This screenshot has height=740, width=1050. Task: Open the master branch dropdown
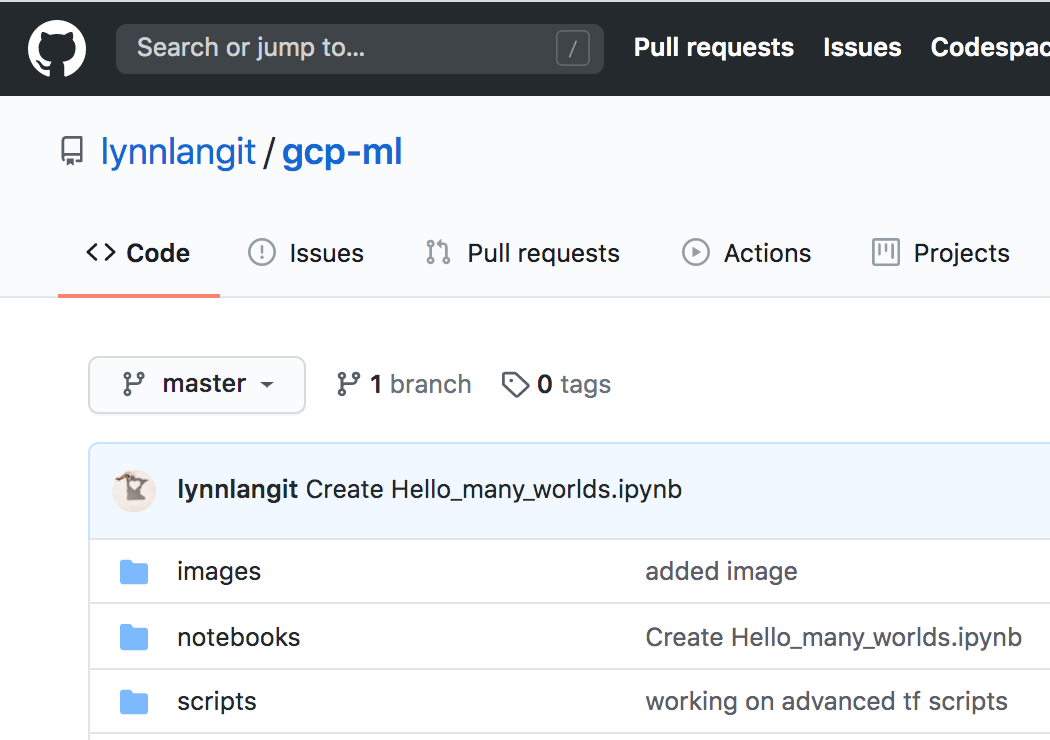pyautogui.click(x=197, y=384)
